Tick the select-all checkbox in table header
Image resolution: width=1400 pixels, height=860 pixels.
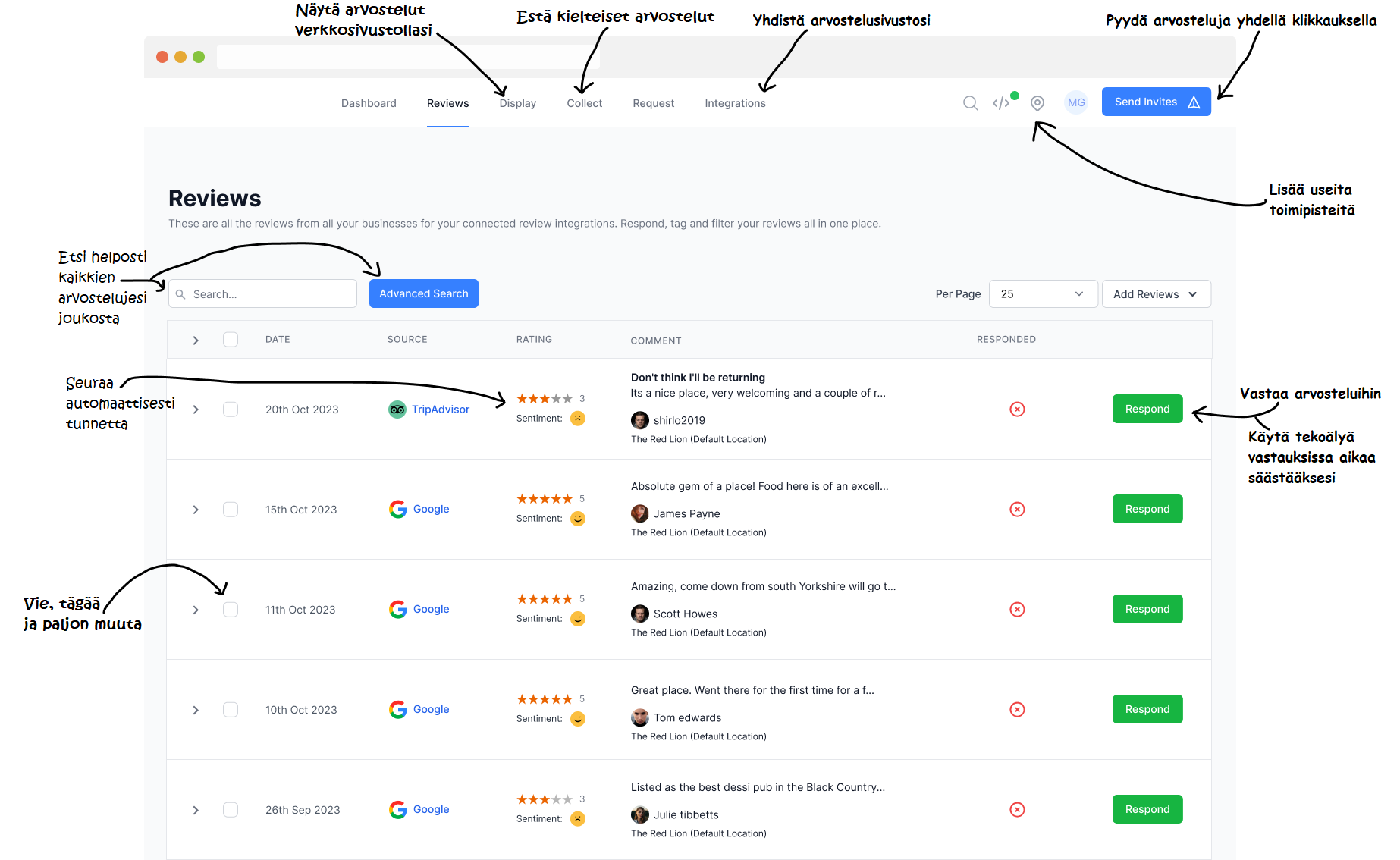pos(231,340)
